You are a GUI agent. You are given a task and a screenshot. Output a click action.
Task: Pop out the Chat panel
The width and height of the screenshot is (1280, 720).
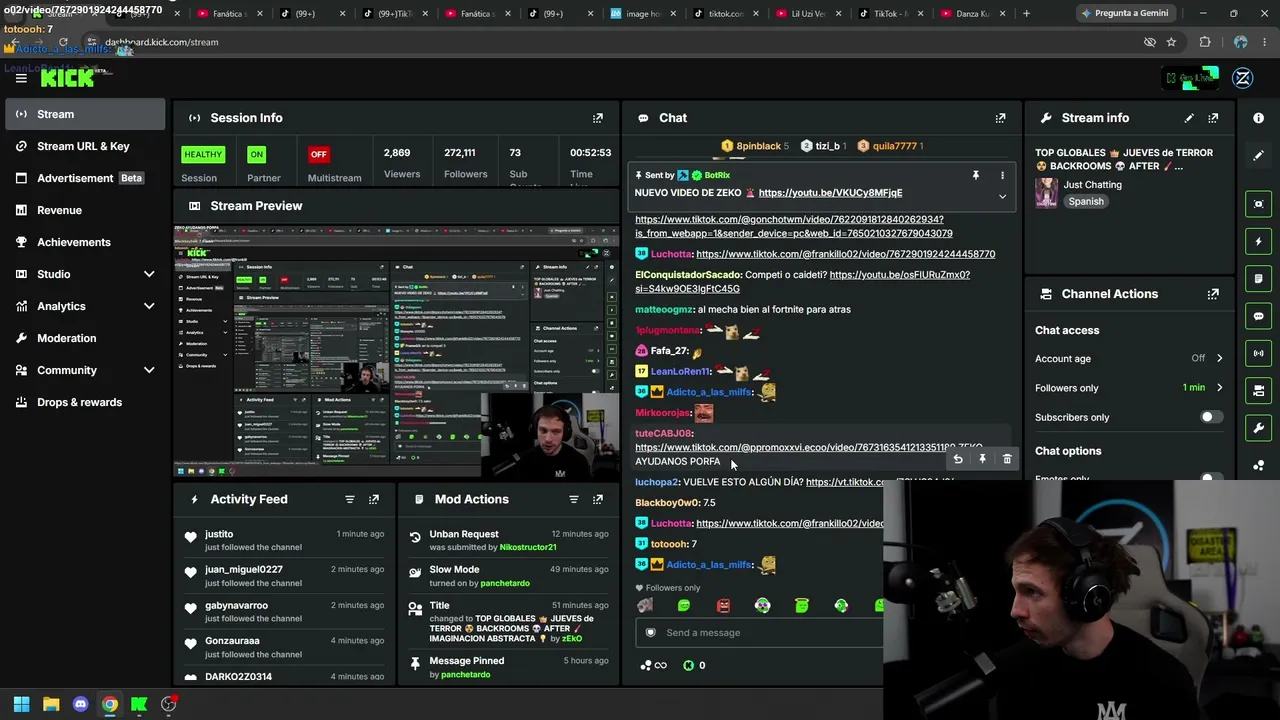1000,118
